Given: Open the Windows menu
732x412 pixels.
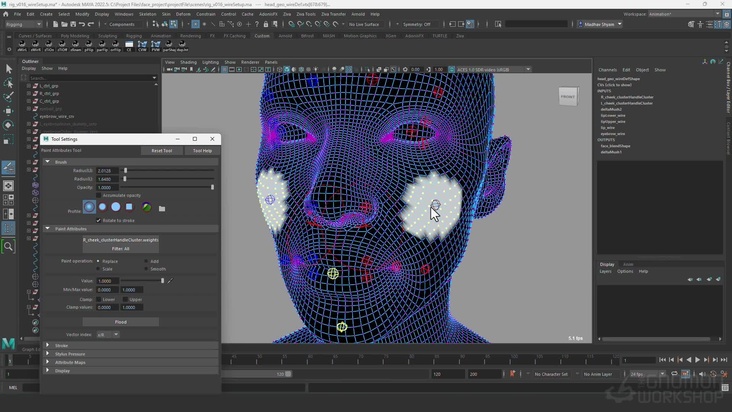Looking at the screenshot, I should click(124, 14).
